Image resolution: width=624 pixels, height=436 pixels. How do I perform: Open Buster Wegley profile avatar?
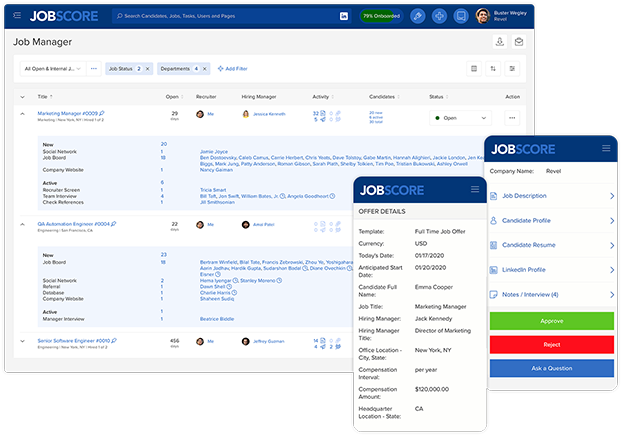coord(483,16)
